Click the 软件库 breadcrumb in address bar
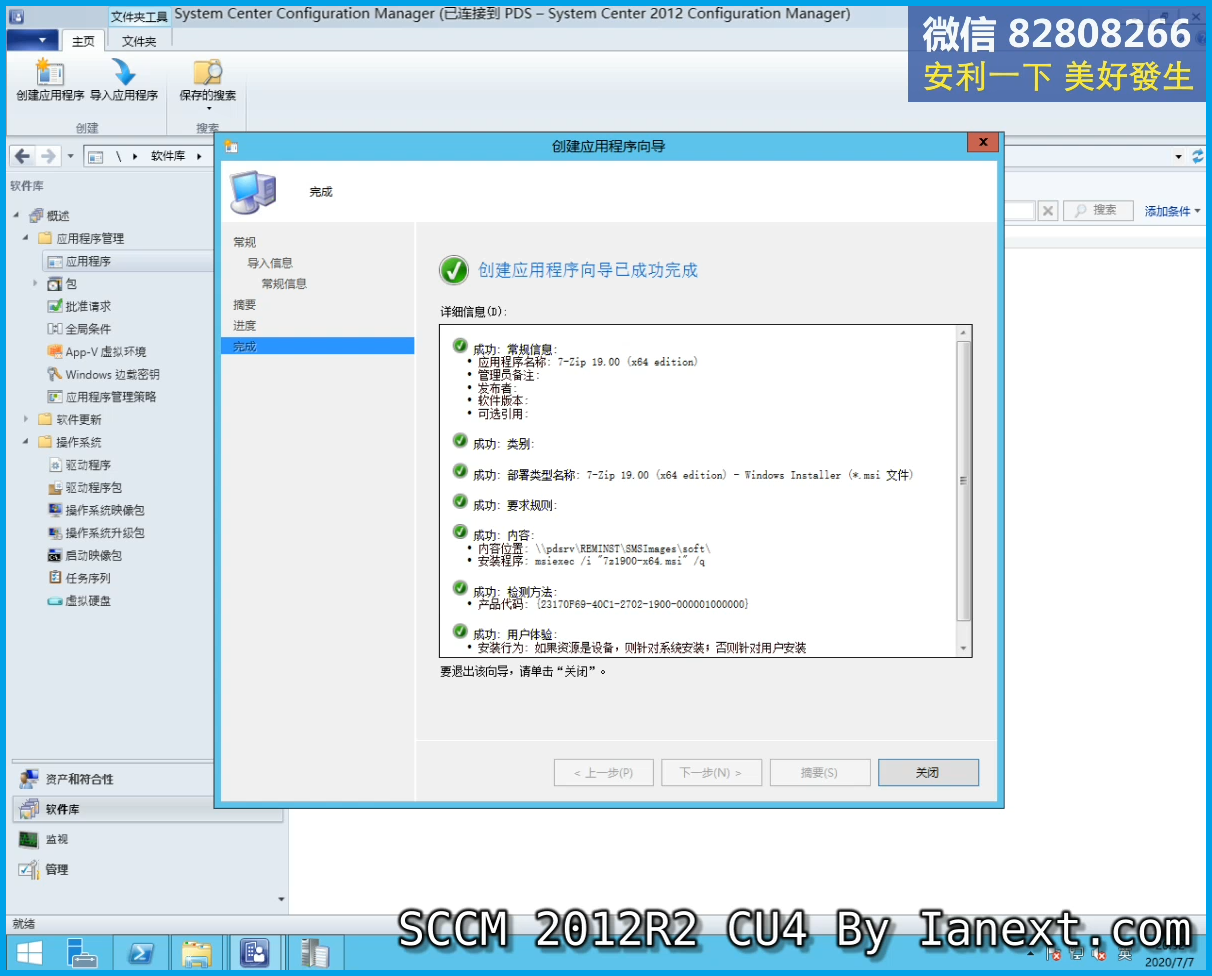Viewport: 1212px width, 976px height. pos(168,156)
